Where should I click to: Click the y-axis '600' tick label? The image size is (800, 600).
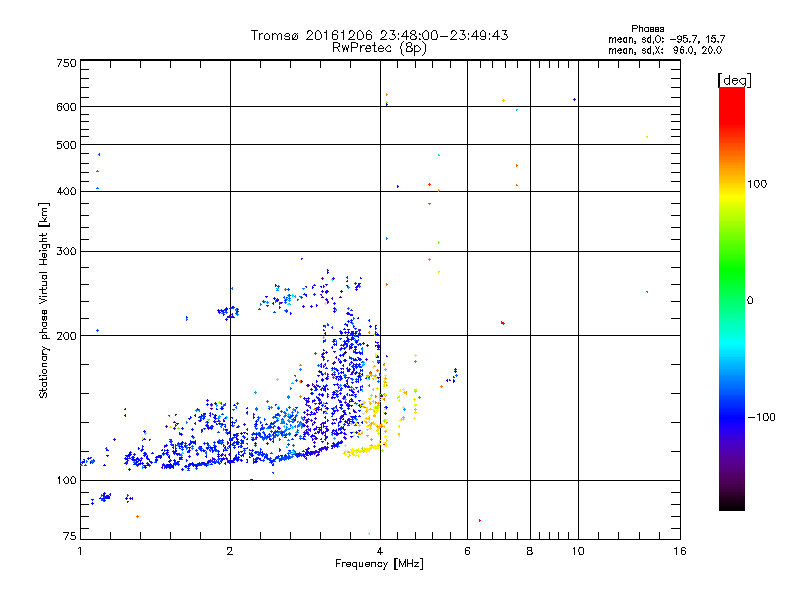(x=66, y=107)
